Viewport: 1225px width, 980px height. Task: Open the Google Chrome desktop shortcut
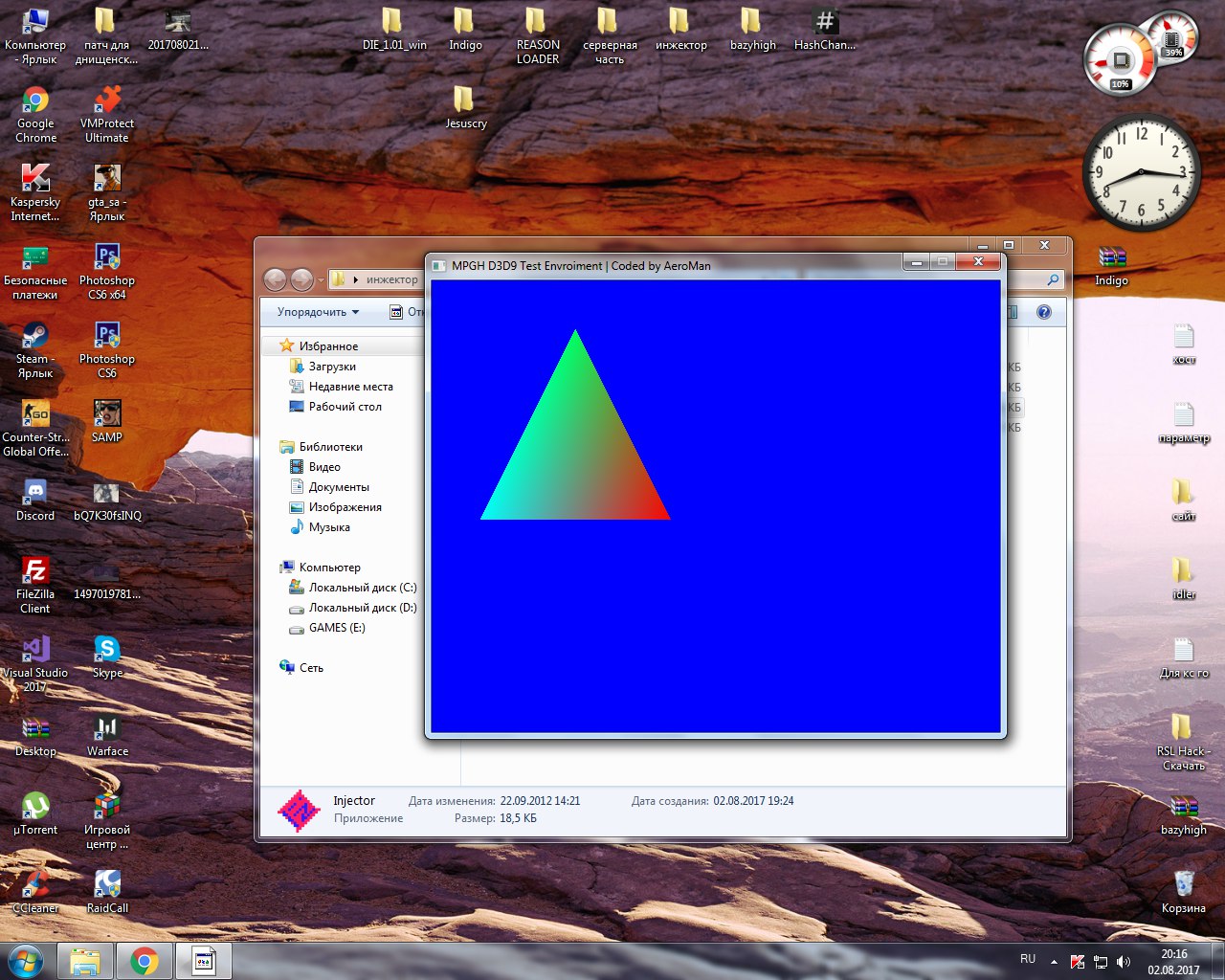pos(35,100)
